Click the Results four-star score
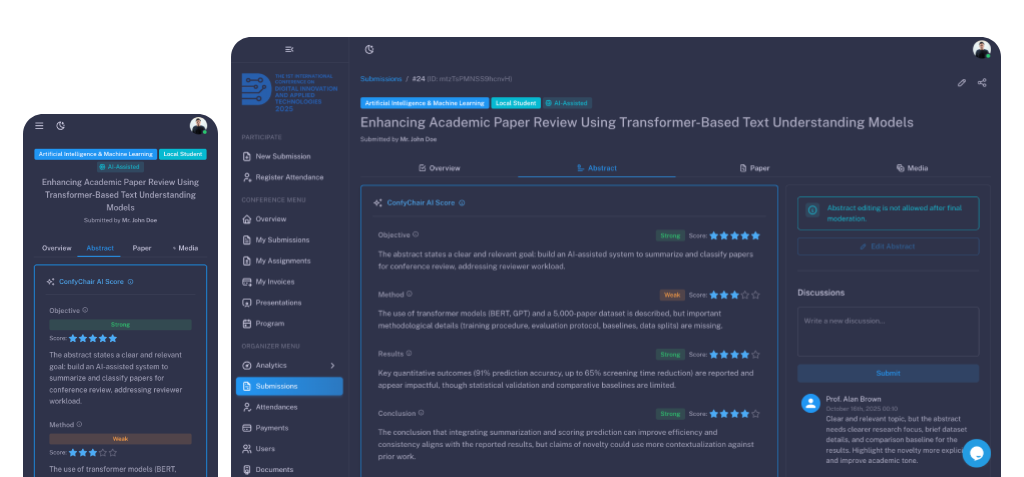 click(735, 354)
